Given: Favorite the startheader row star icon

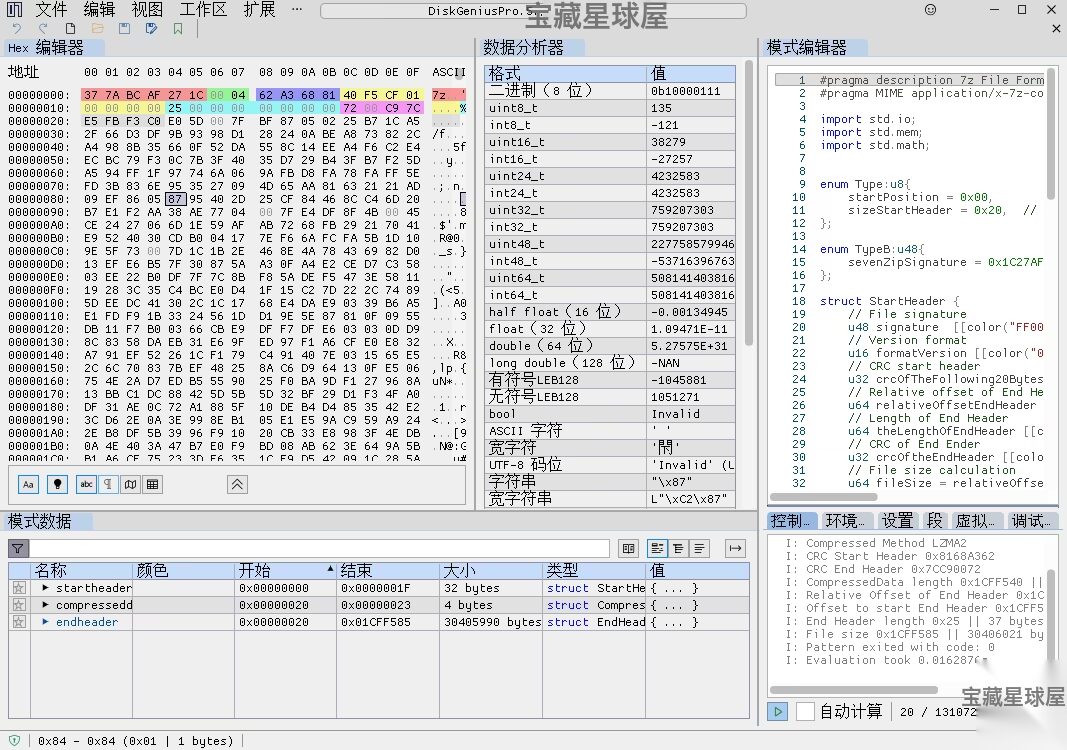Looking at the screenshot, I should click(x=19, y=588).
